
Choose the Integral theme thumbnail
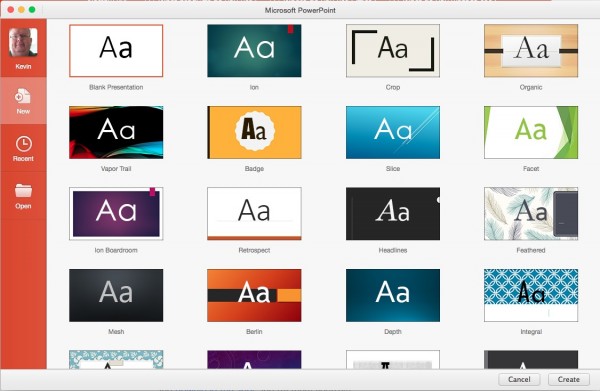531,295
